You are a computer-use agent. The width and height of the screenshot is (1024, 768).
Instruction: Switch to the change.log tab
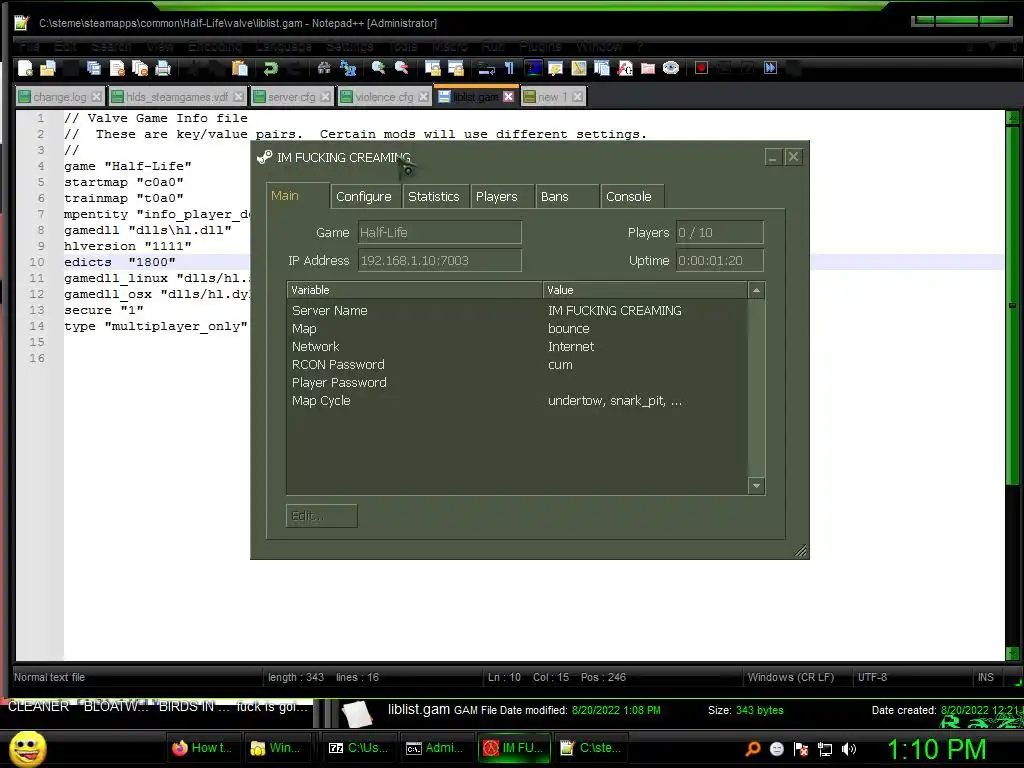(59, 97)
